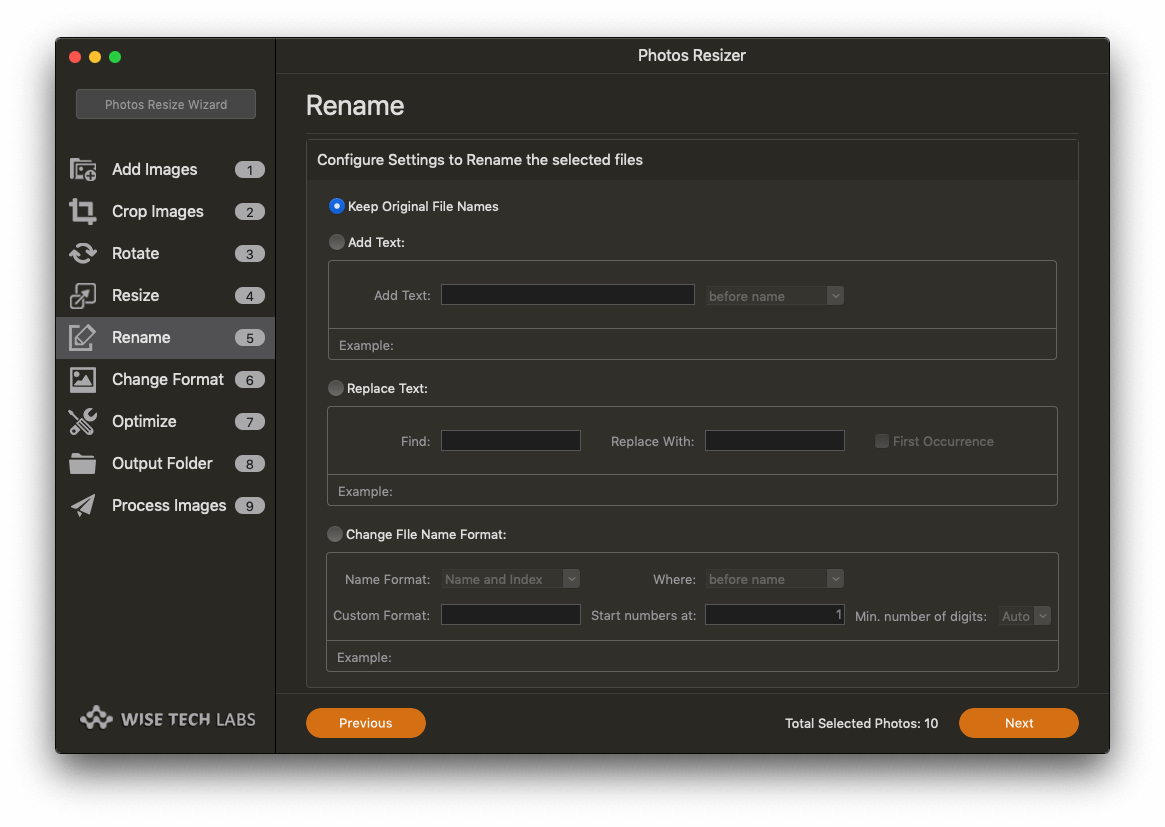Go to the Add Images step
The width and height of the screenshot is (1165, 827).
tap(155, 169)
